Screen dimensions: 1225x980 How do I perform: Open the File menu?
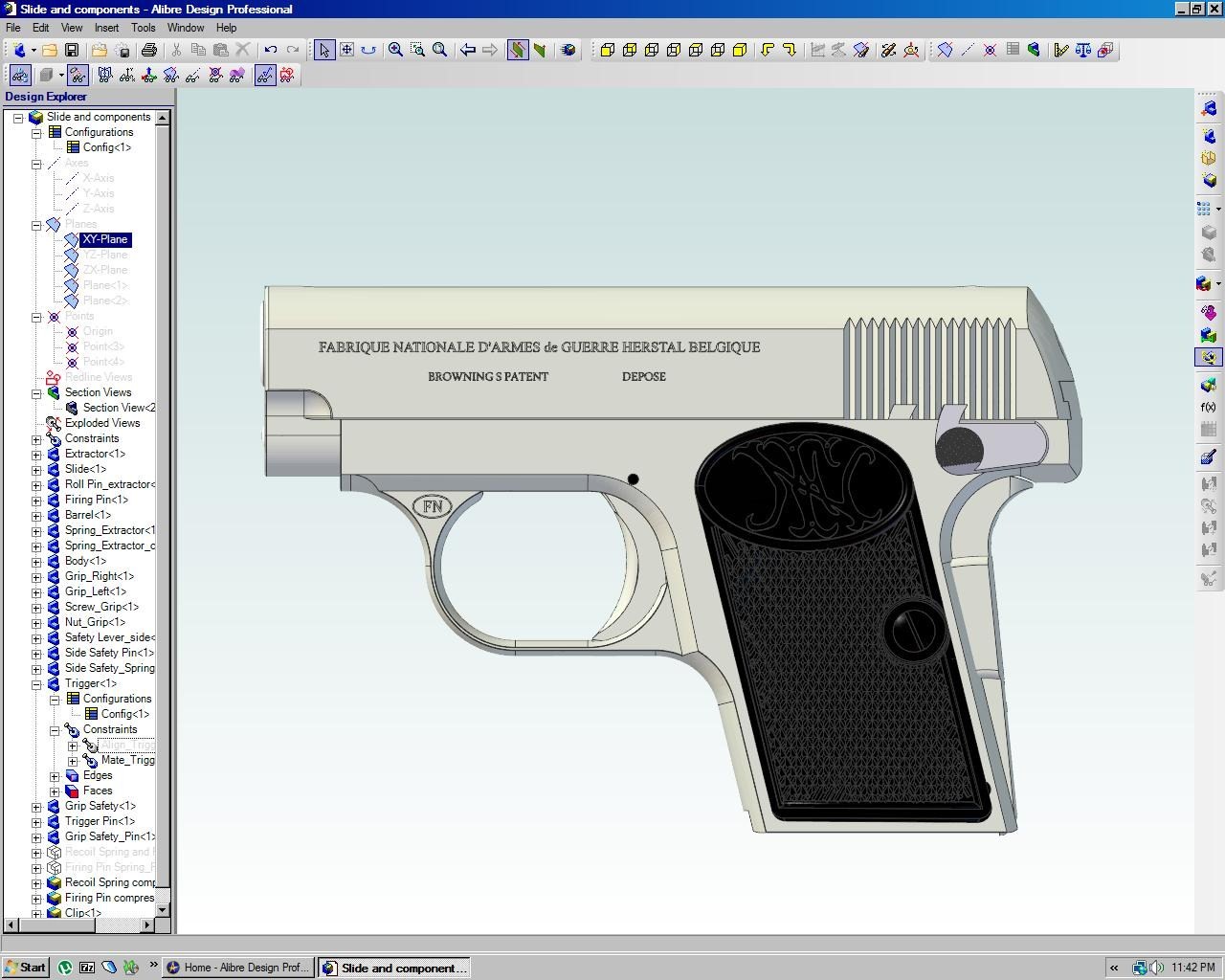point(13,28)
